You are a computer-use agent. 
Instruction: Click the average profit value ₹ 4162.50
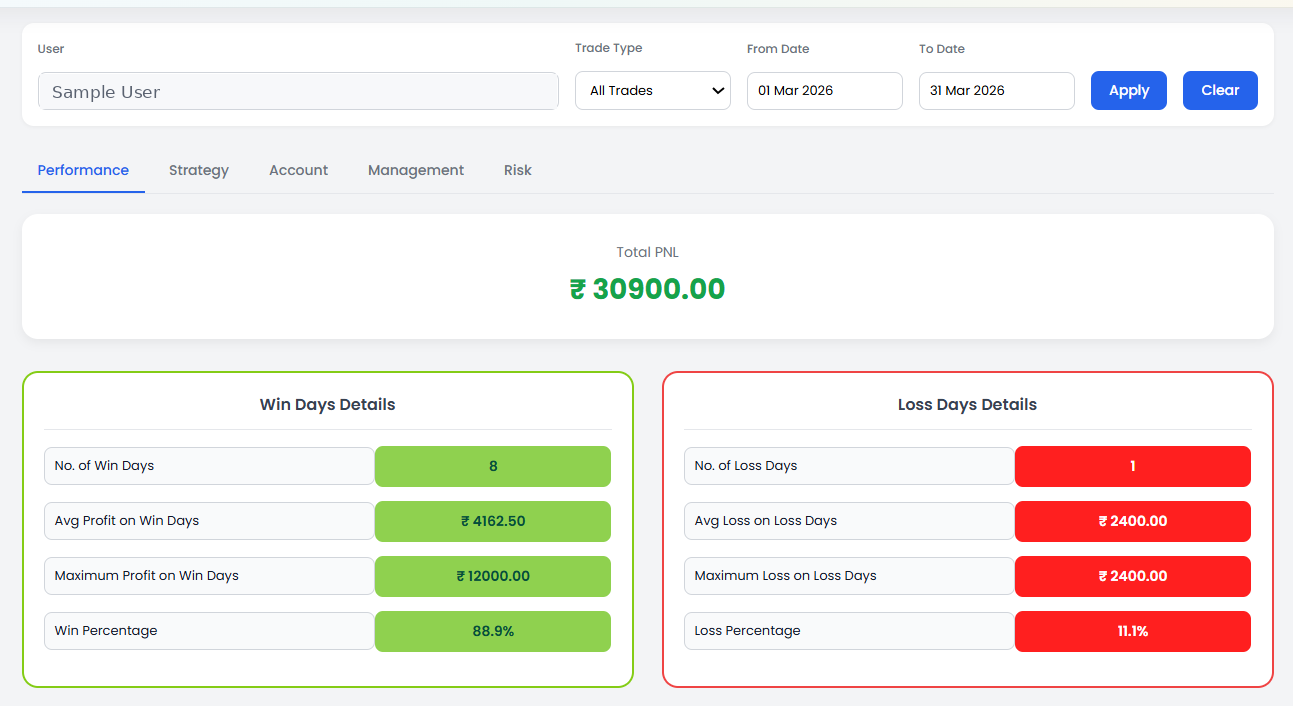click(x=493, y=521)
